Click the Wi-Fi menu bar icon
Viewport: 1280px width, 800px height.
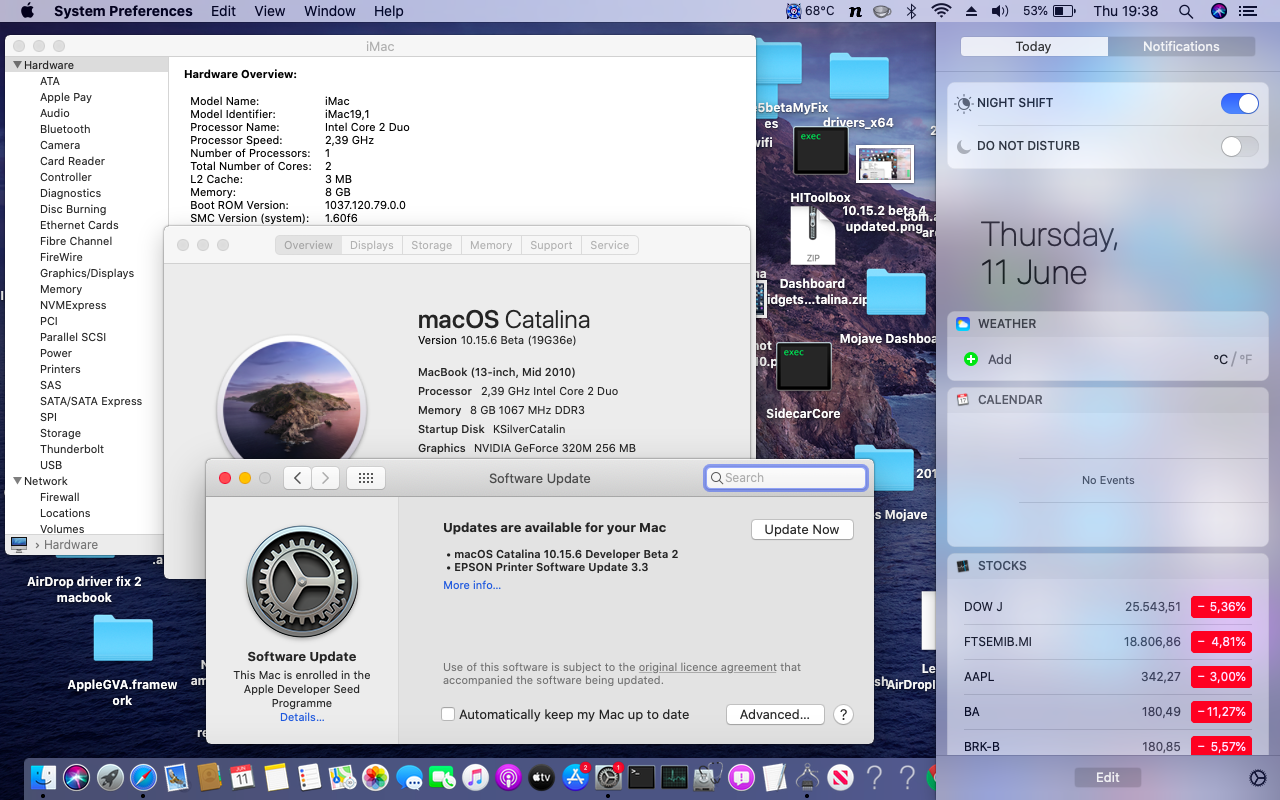(941, 11)
